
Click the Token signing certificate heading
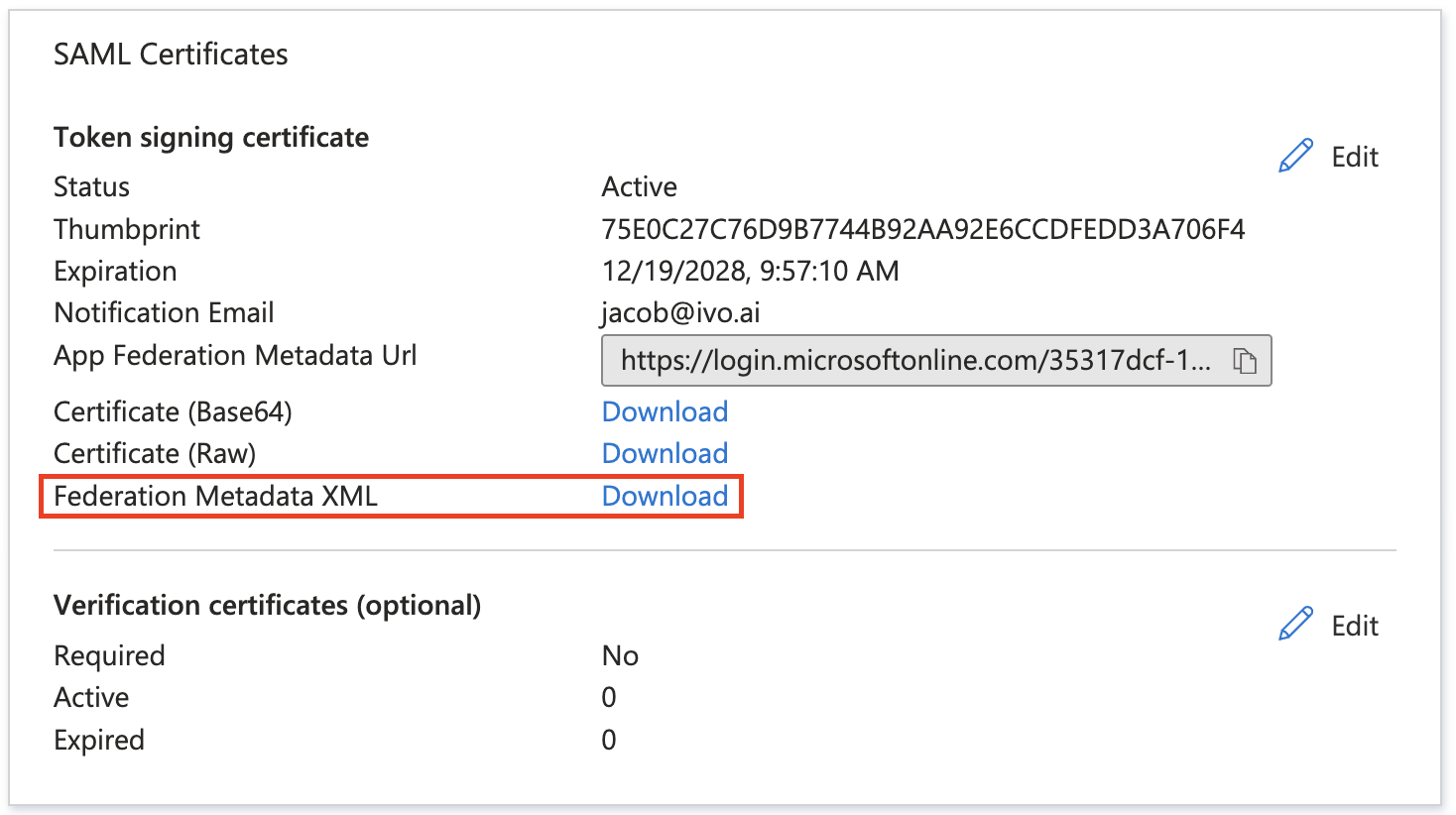pos(210,137)
